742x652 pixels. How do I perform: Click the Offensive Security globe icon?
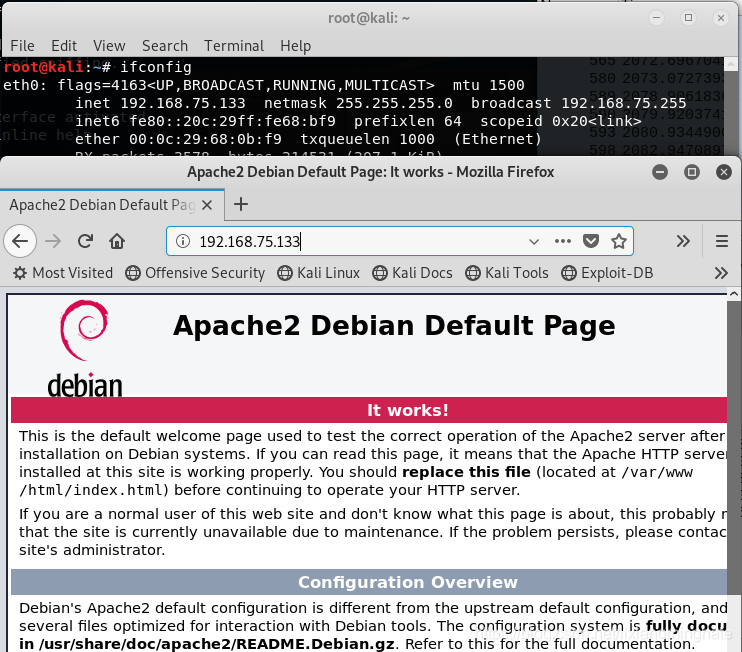click(132, 273)
